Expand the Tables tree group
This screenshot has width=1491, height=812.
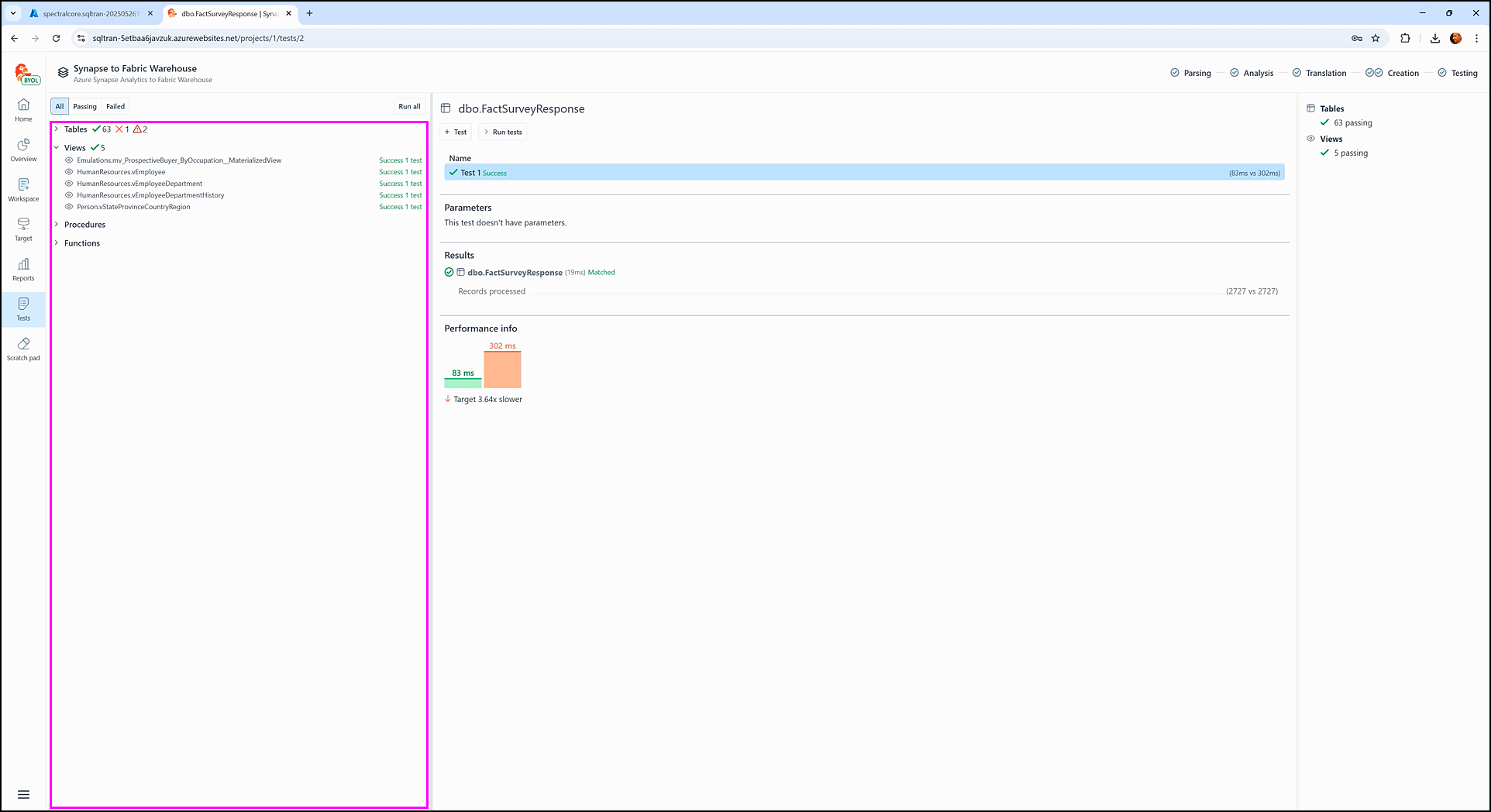tap(57, 129)
